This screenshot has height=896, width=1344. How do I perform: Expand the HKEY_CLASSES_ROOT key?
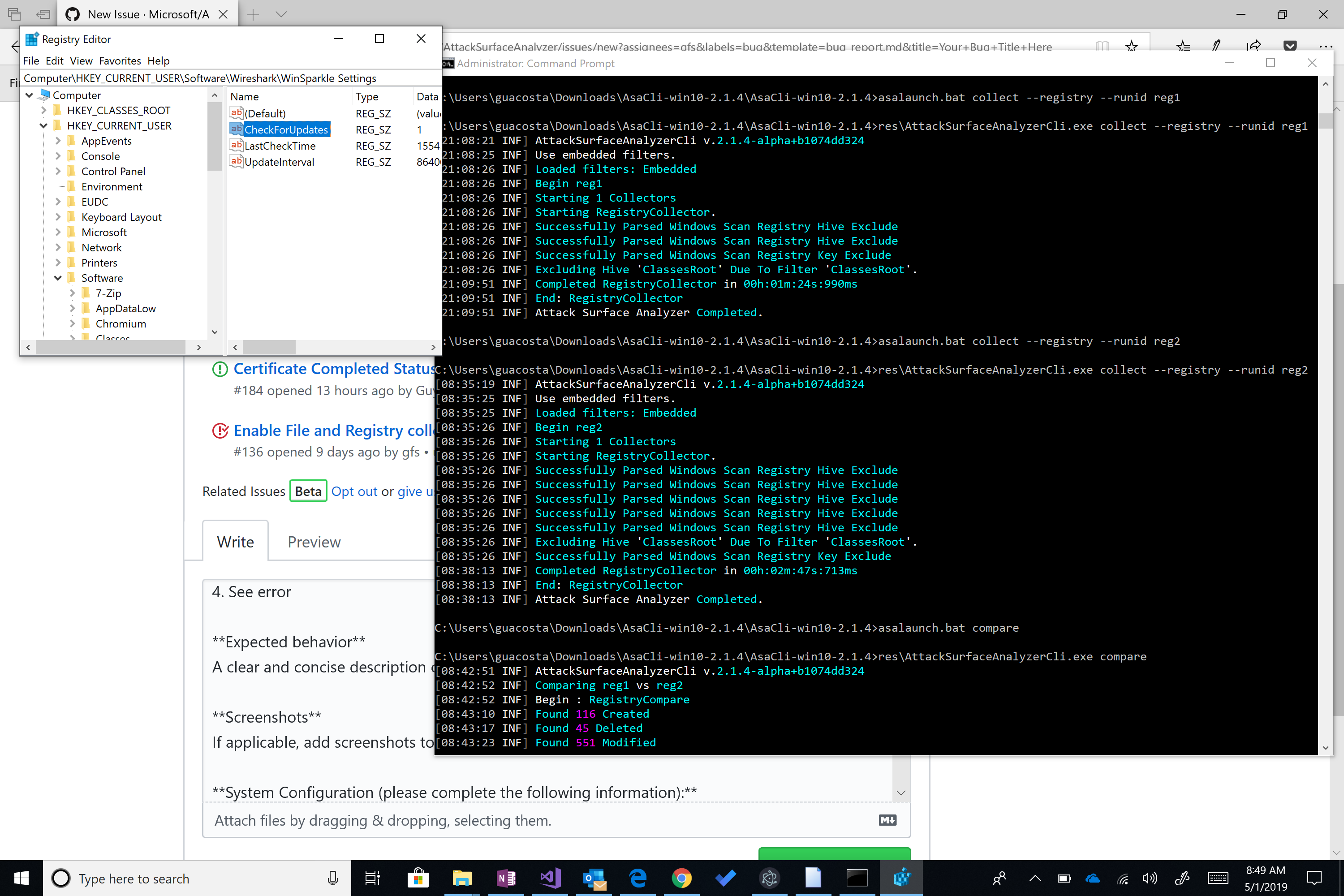click(x=44, y=110)
